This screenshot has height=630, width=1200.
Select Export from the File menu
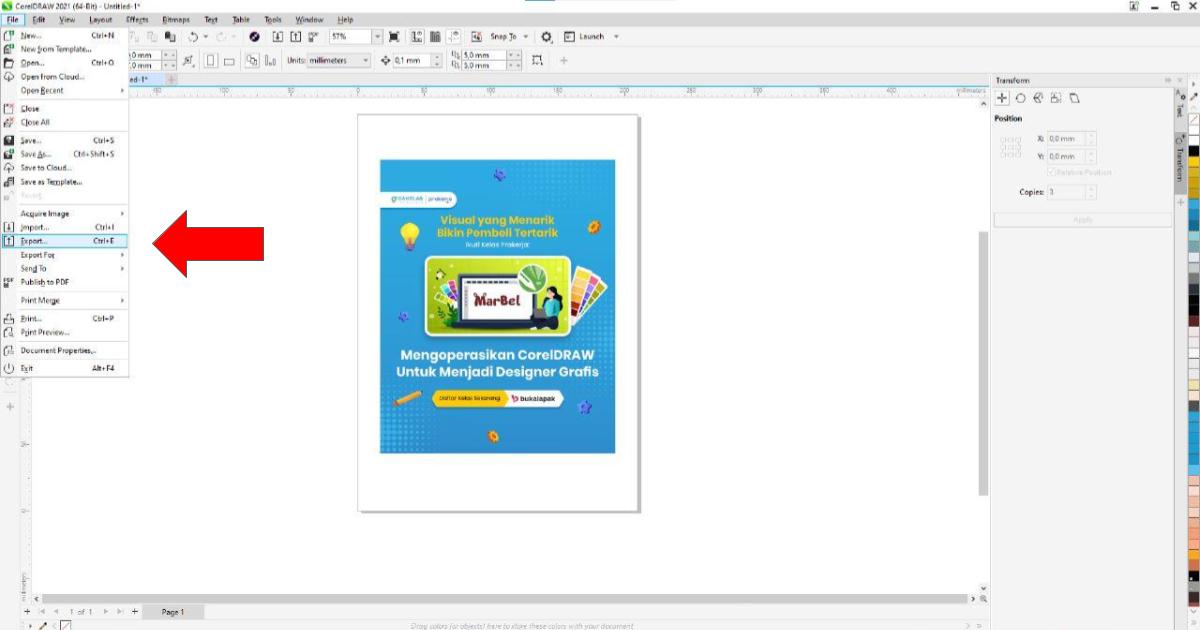tap(35, 240)
